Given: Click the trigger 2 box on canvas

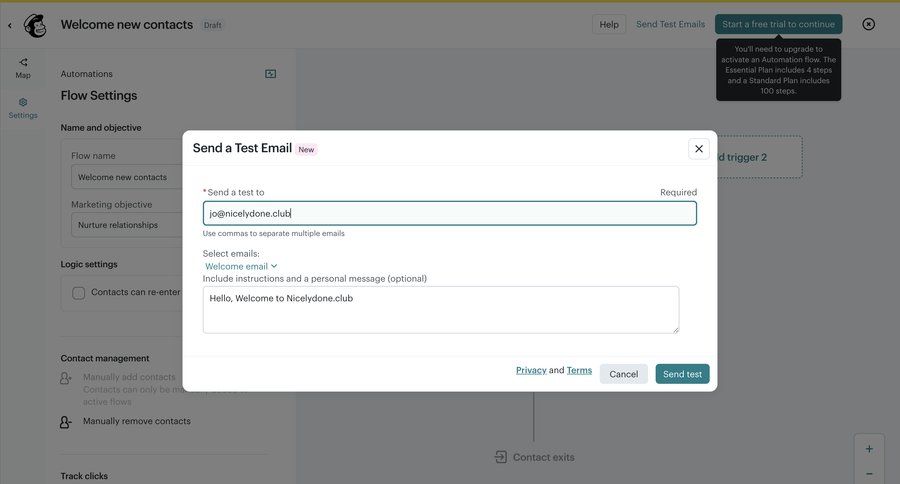Looking at the screenshot, I should tap(759, 157).
